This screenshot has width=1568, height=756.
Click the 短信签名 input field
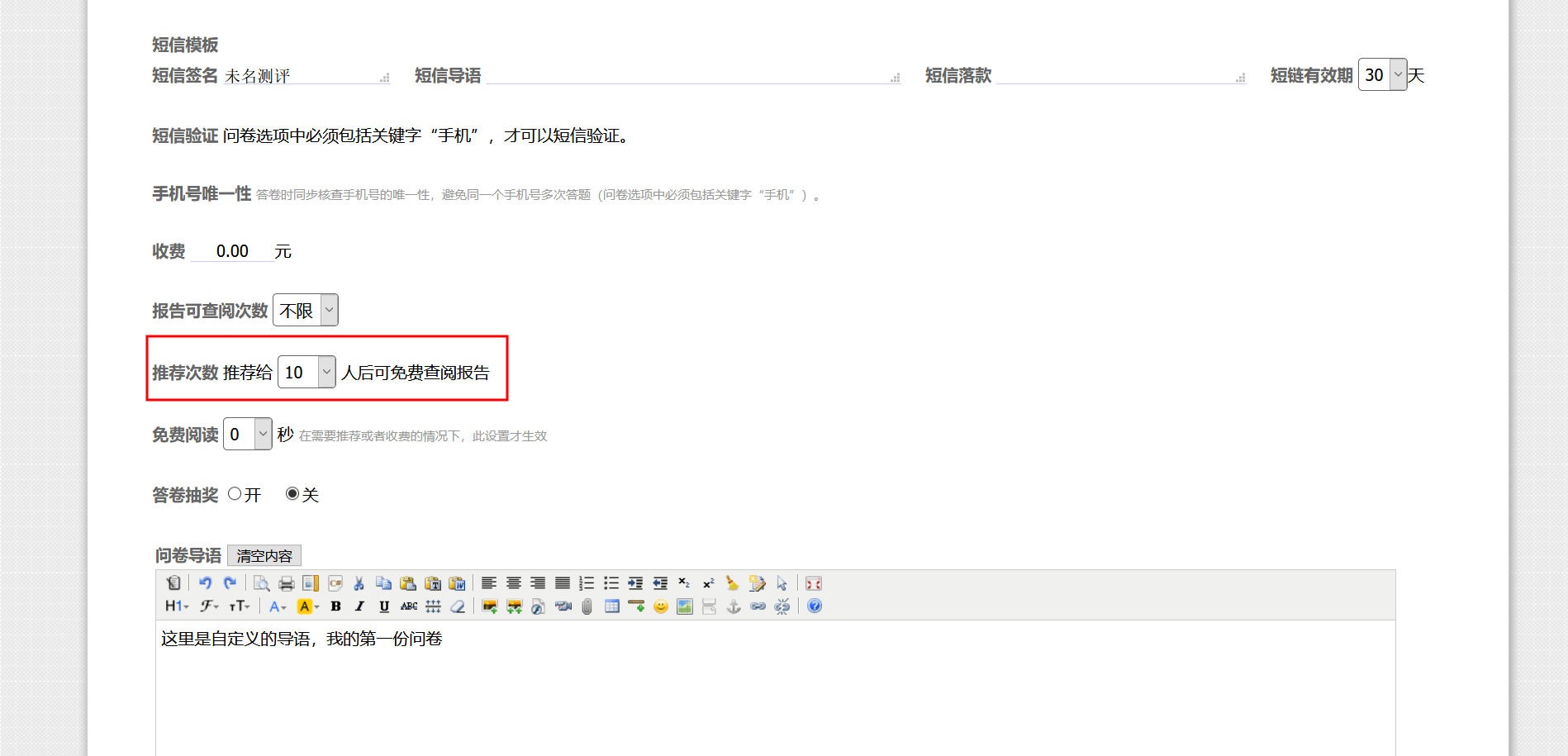(306, 75)
